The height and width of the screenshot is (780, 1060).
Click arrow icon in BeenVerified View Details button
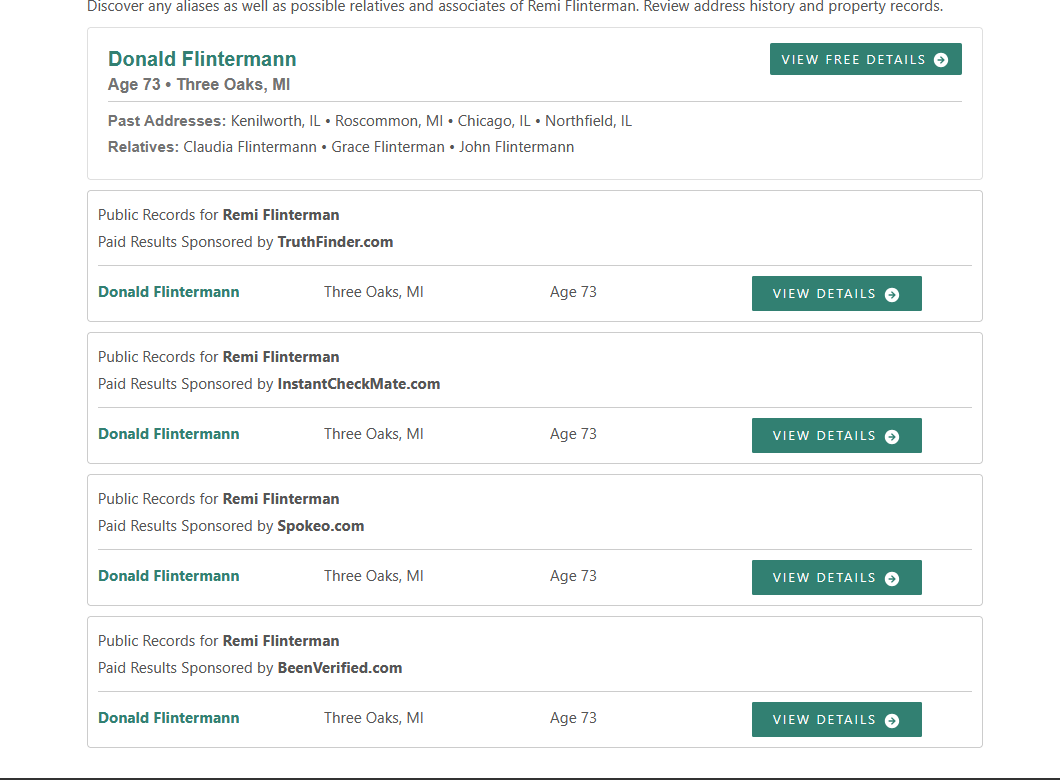pyautogui.click(x=892, y=720)
